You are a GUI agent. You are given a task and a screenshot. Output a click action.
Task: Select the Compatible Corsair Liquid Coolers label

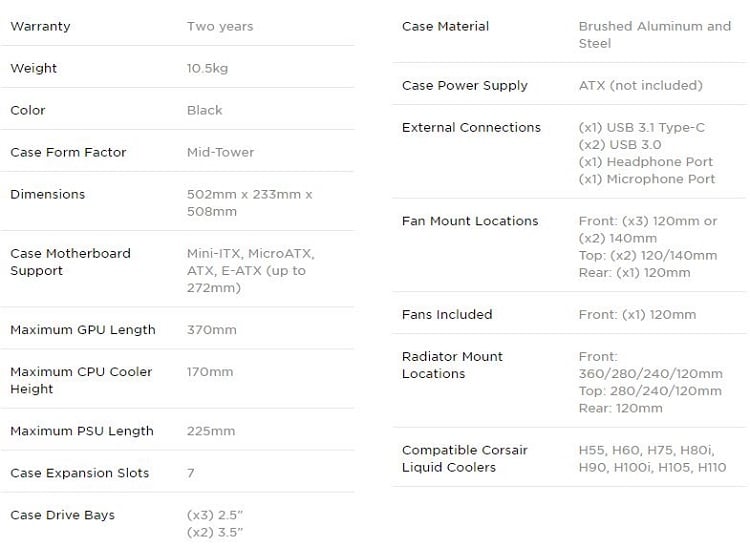click(465, 459)
